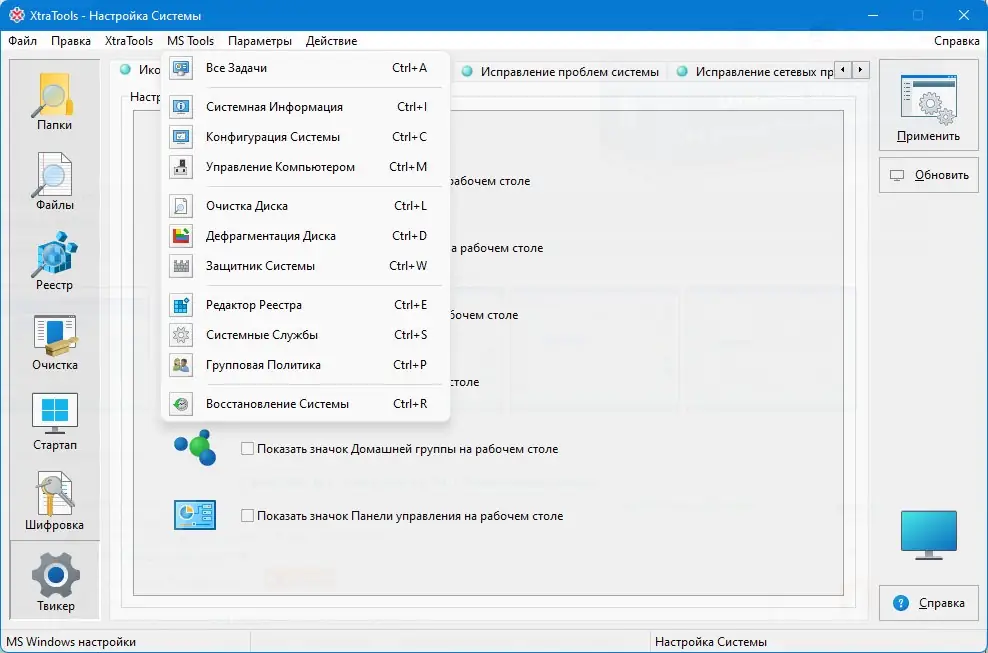Viewport: 988px width, 653px height.
Task: Choose Восстановление Системы menu entry
Action: pos(306,404)
